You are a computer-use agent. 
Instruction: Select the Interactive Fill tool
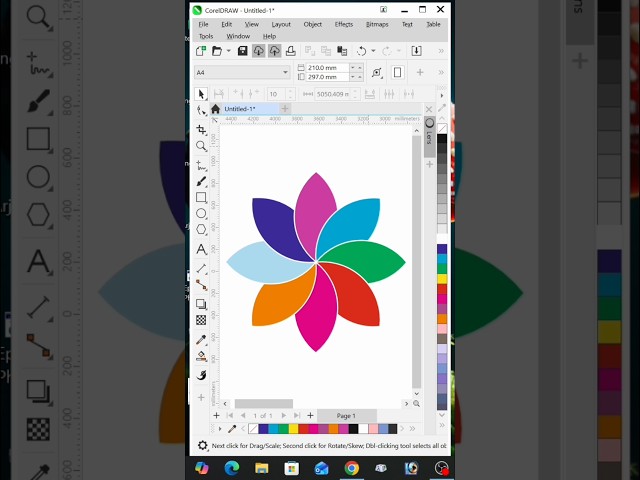tap(201, 356)
